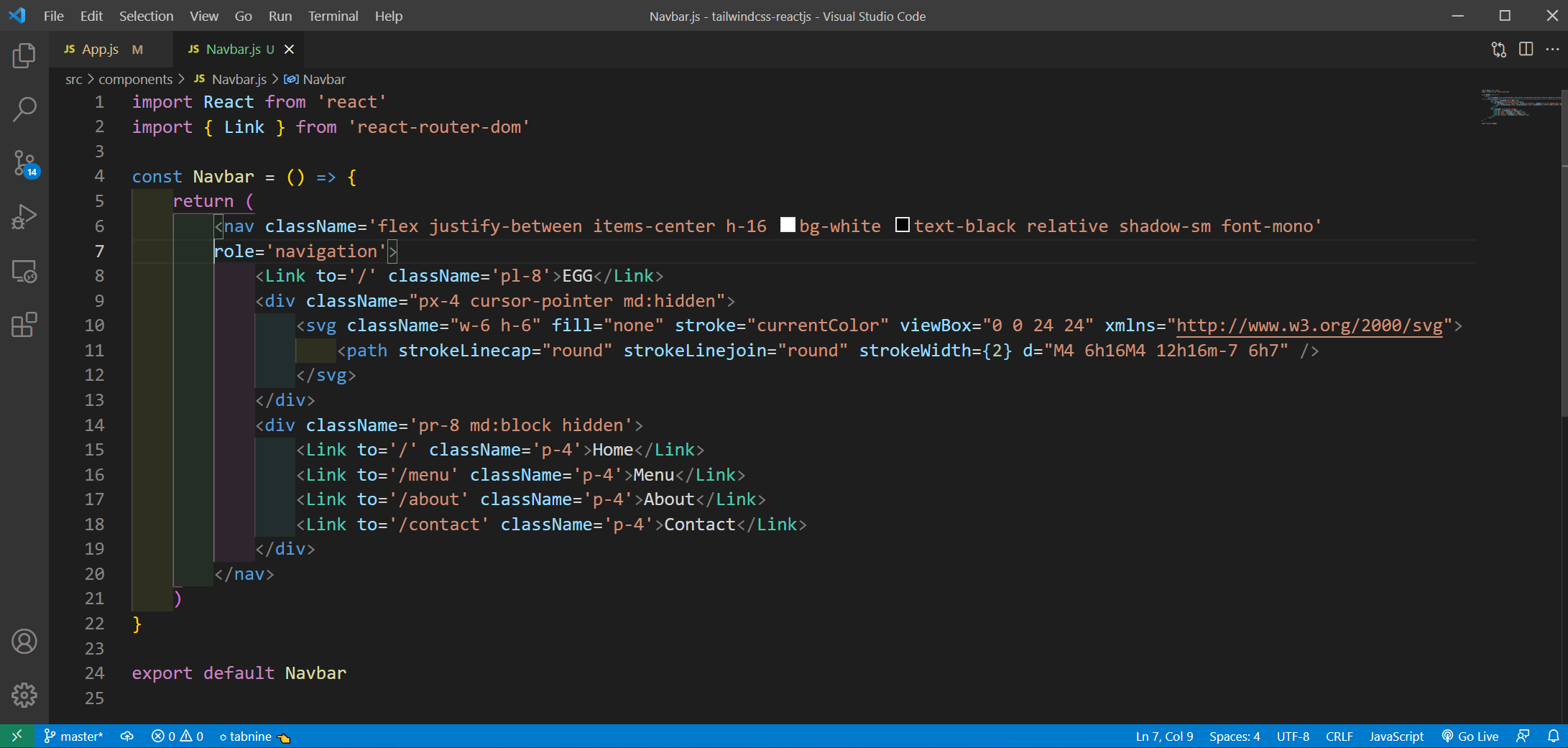The height and width of the screenshot is (748, 1568).
Task: Change indentation via Spaces: 4
Action: [1235, 737]
